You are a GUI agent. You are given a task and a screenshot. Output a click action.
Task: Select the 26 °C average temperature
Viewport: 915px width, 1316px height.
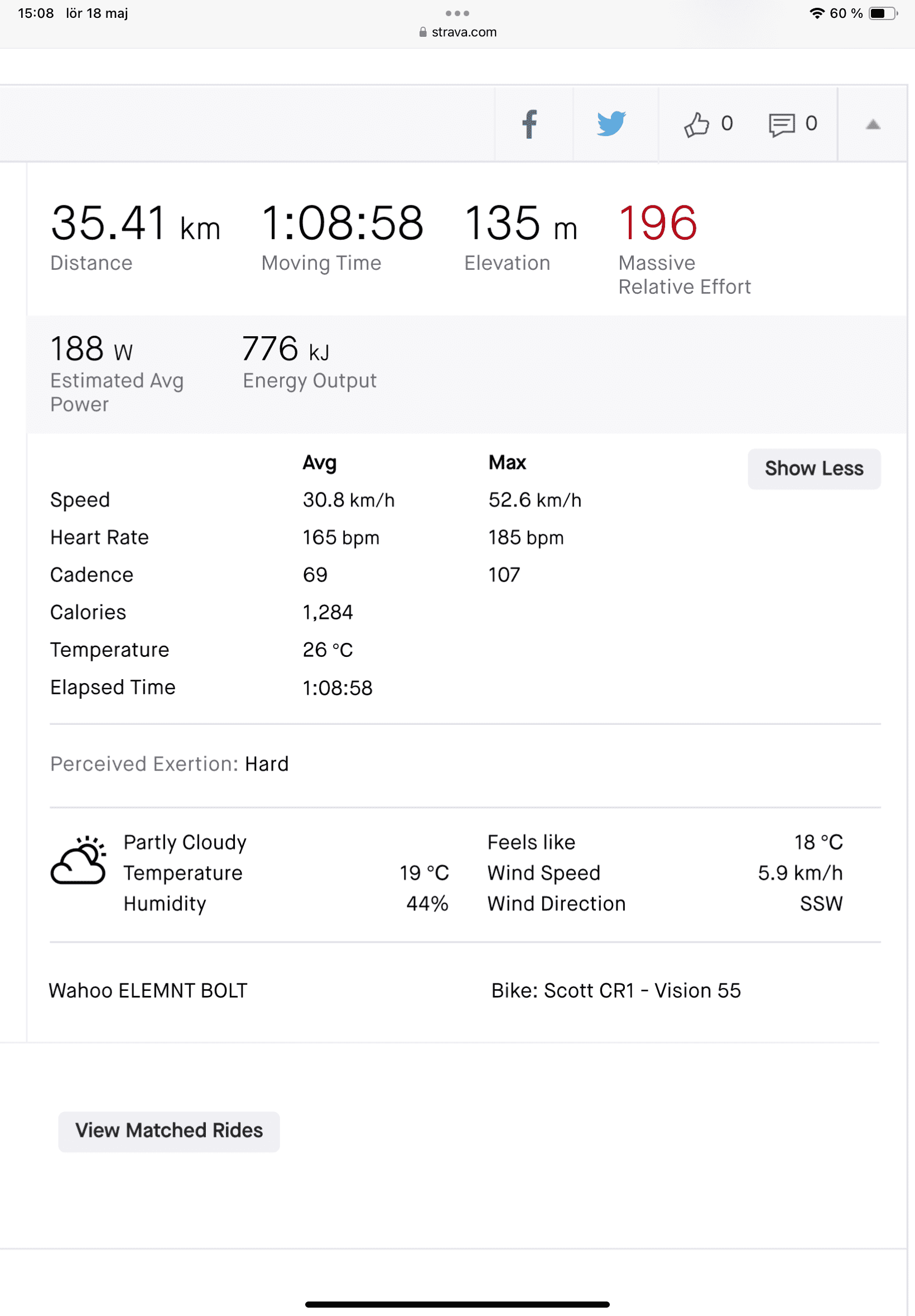(328, 650)
